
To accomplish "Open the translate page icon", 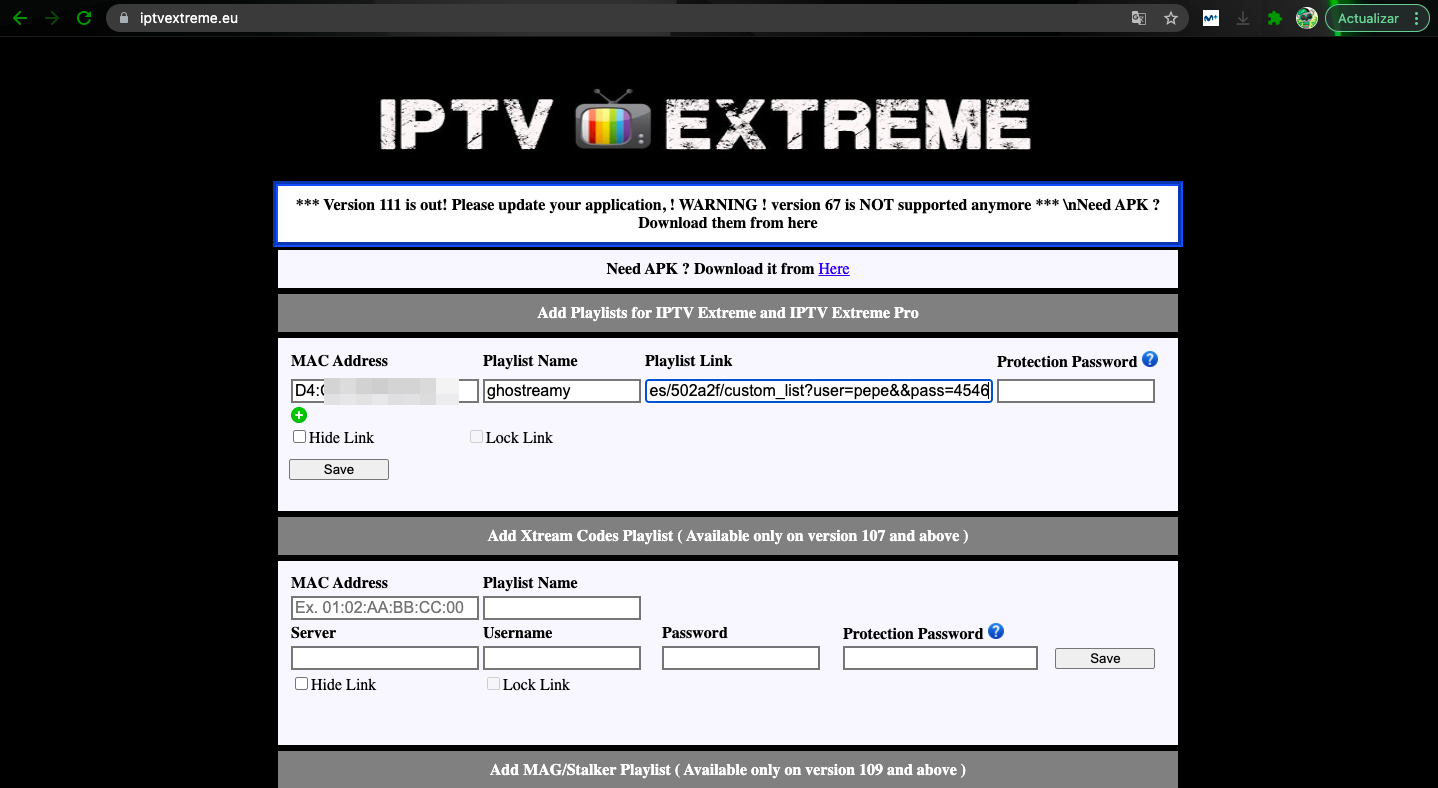I will pyautogui.click(x=1138, y=18).
